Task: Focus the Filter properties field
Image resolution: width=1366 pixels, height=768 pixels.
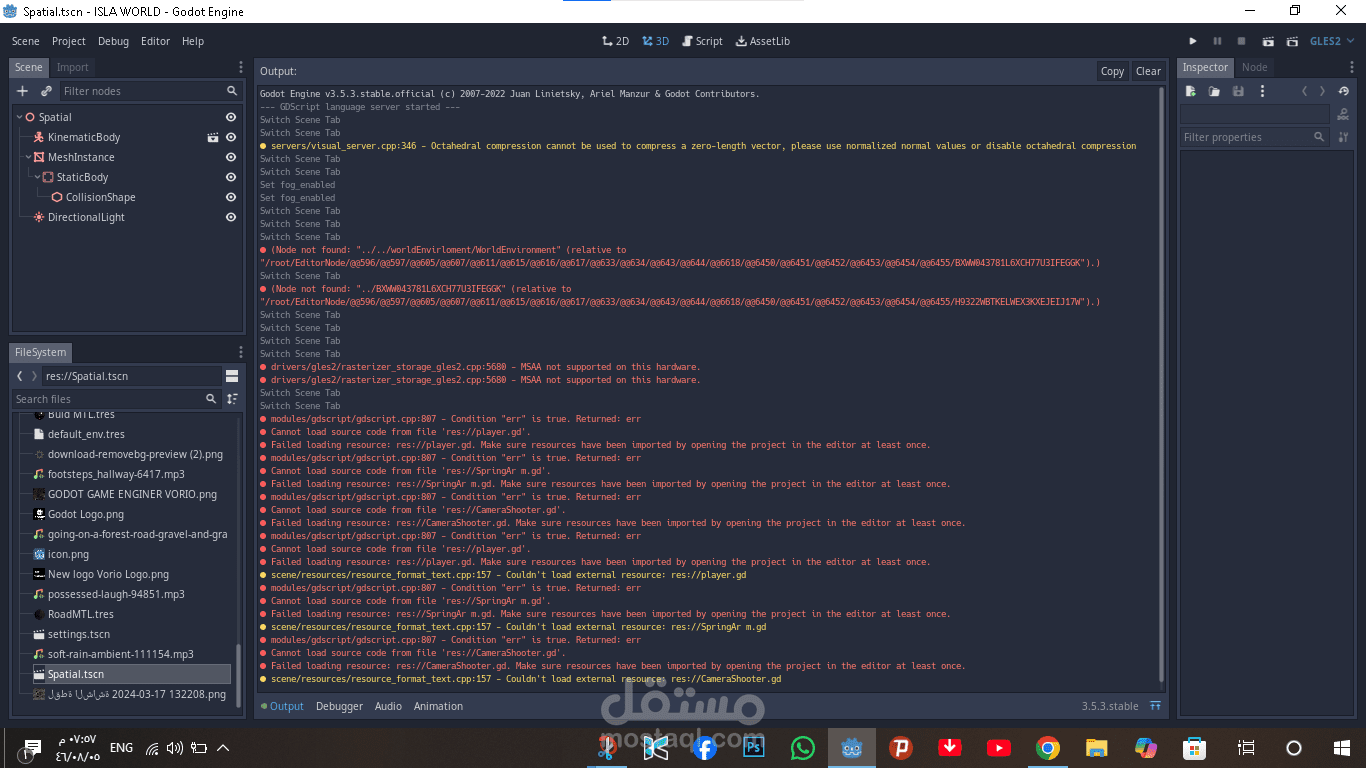Action: (1254, 137)
